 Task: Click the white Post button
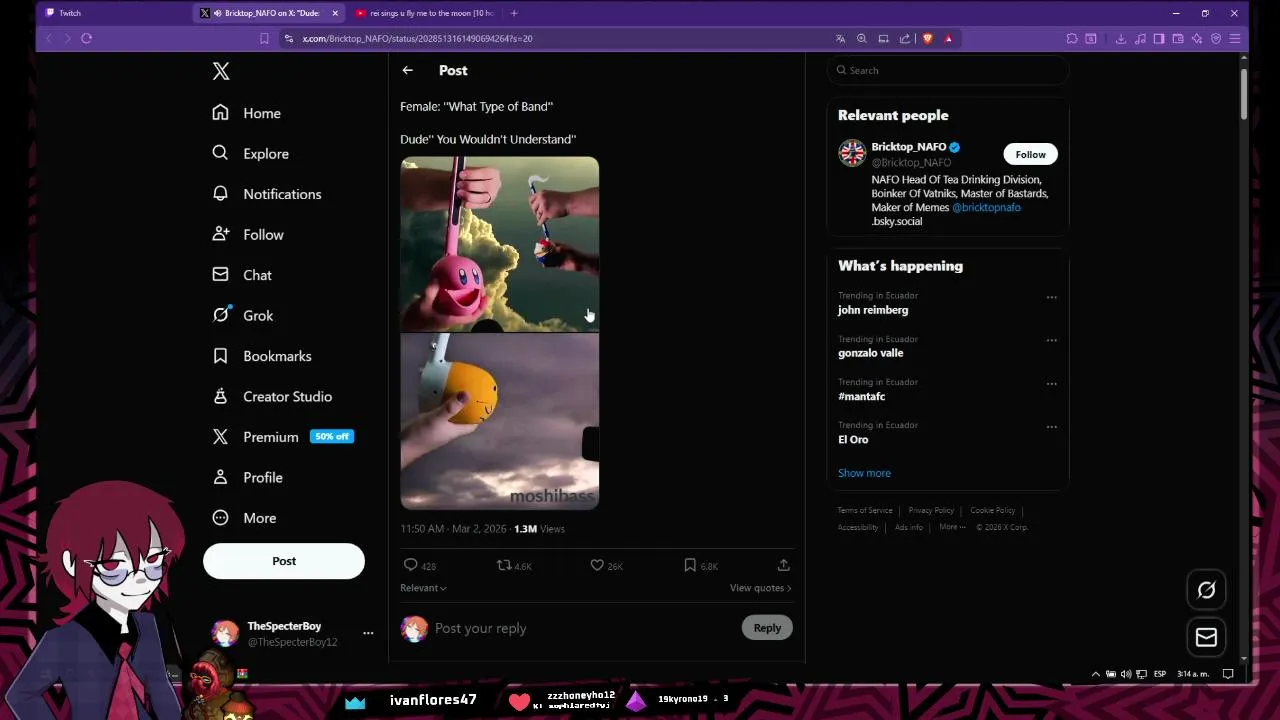click(x=284, y=561)
